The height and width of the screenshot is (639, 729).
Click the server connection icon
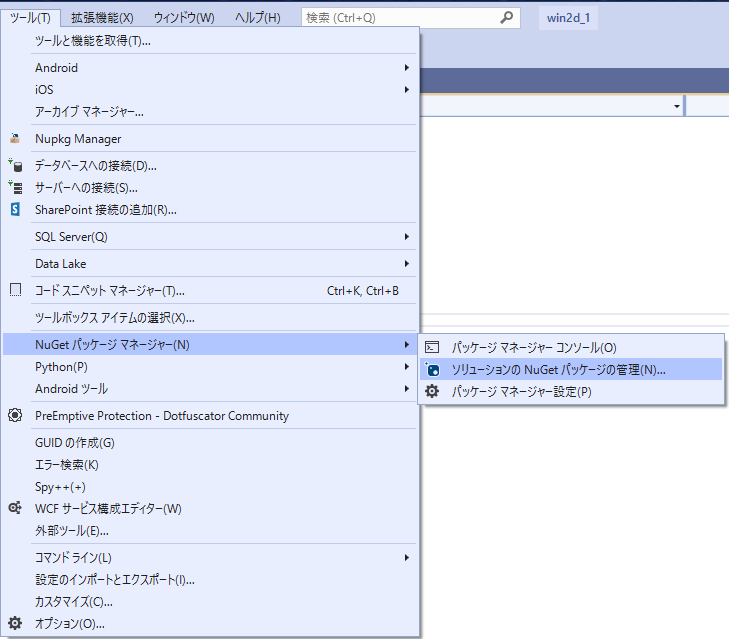(15, 187)
